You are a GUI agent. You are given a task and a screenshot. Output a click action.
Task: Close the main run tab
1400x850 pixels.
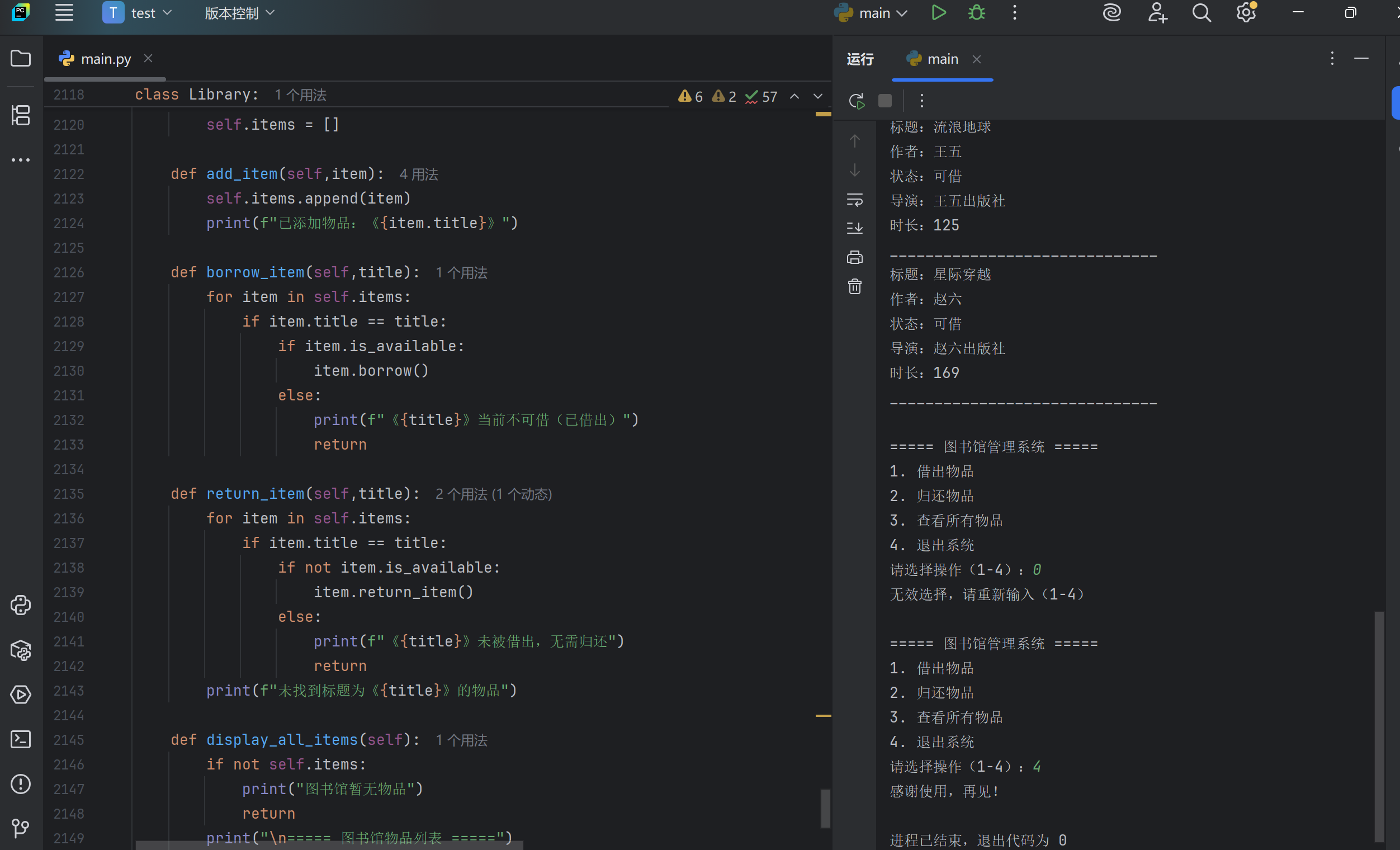pyautogui.click(x=977, y=59)
